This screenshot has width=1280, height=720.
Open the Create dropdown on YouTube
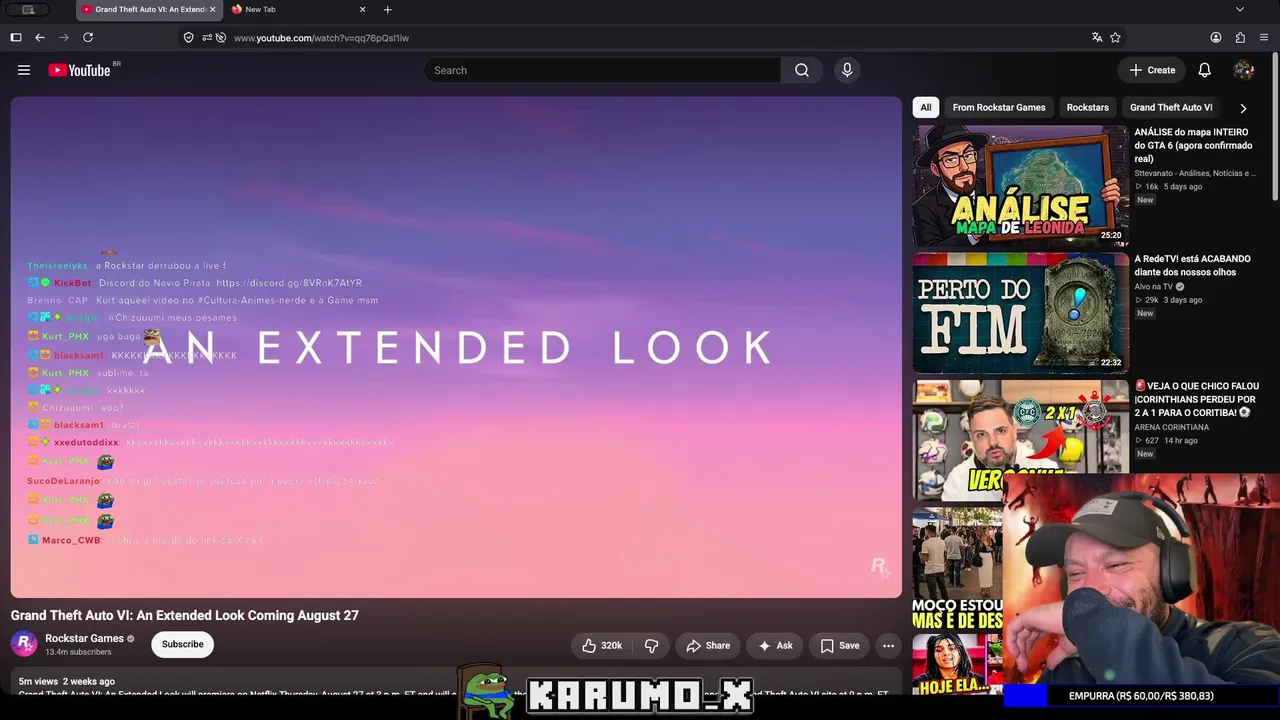pyautogui.click(x=1152, y=70)
